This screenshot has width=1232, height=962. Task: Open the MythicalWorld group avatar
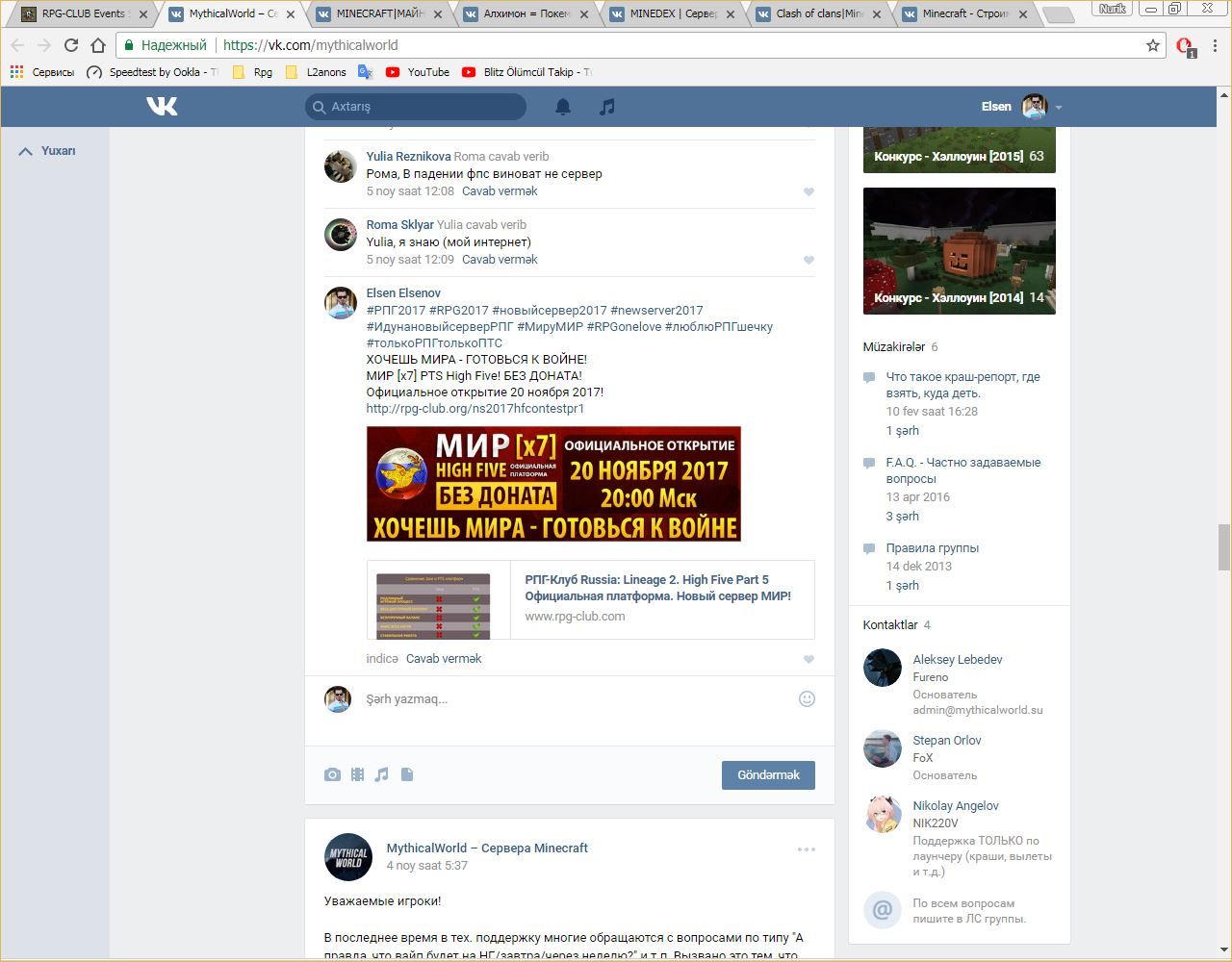(348, 857)
